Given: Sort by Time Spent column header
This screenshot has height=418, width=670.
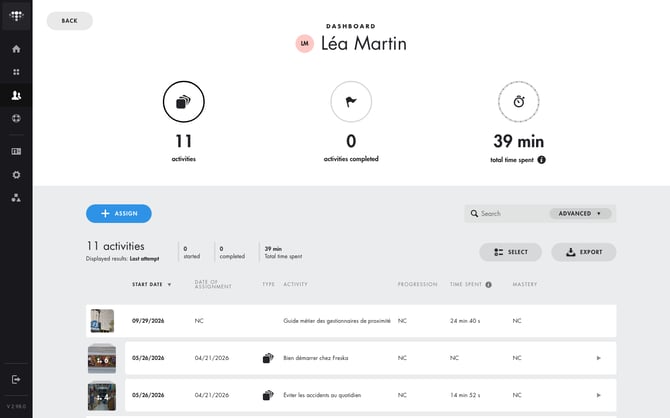Looking at the screenshot, I should (x=466, y=284).
